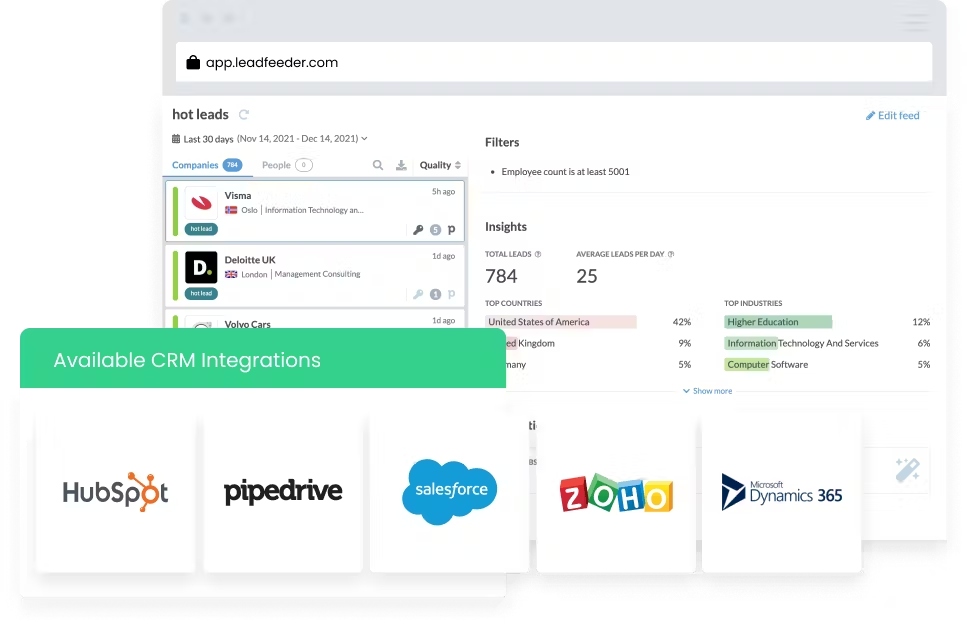
Task: Click the info icon next to Average Leads Per Day
Action: click(x=671, y=254)
